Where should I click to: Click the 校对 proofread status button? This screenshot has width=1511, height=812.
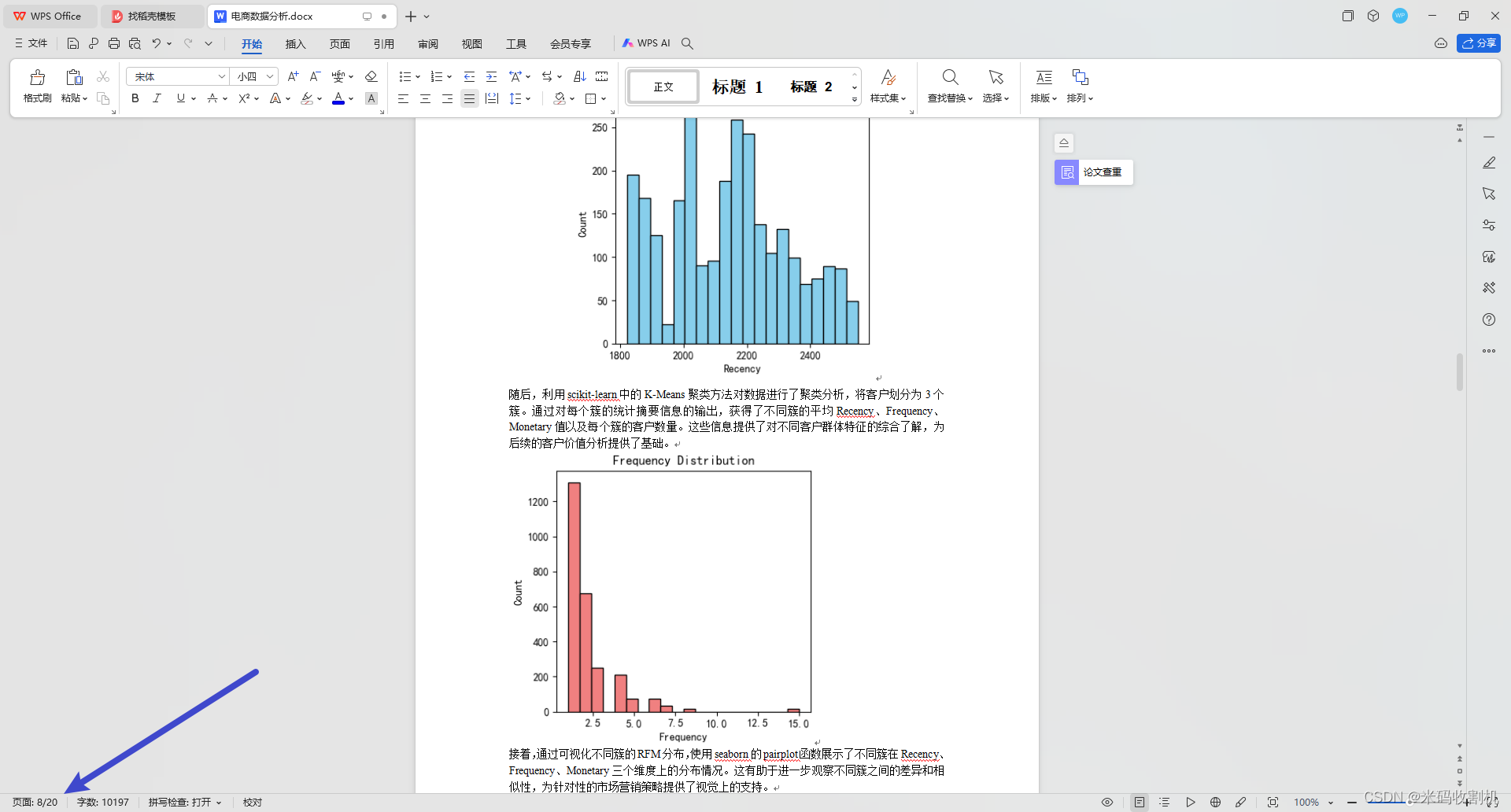[253, 803]
